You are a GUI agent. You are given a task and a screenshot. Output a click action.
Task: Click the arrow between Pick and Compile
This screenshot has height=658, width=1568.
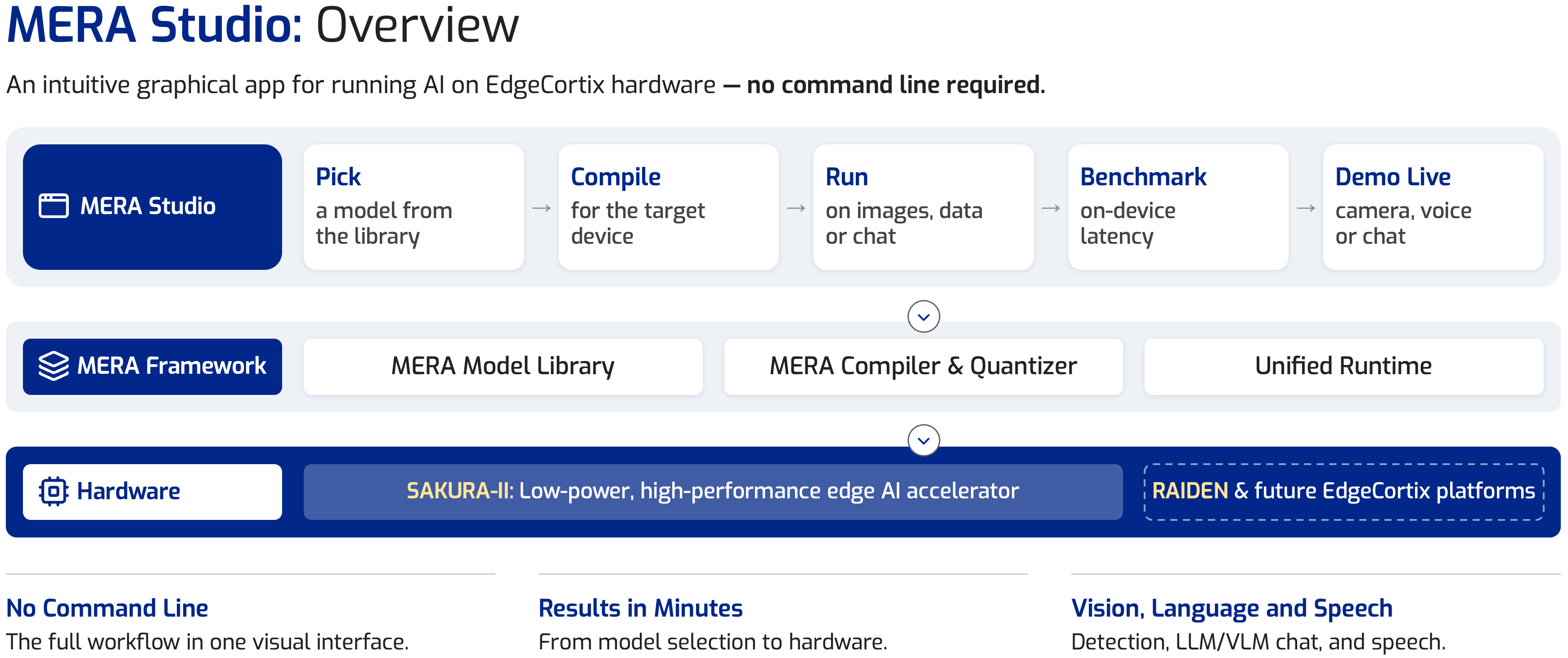(542, 208)
